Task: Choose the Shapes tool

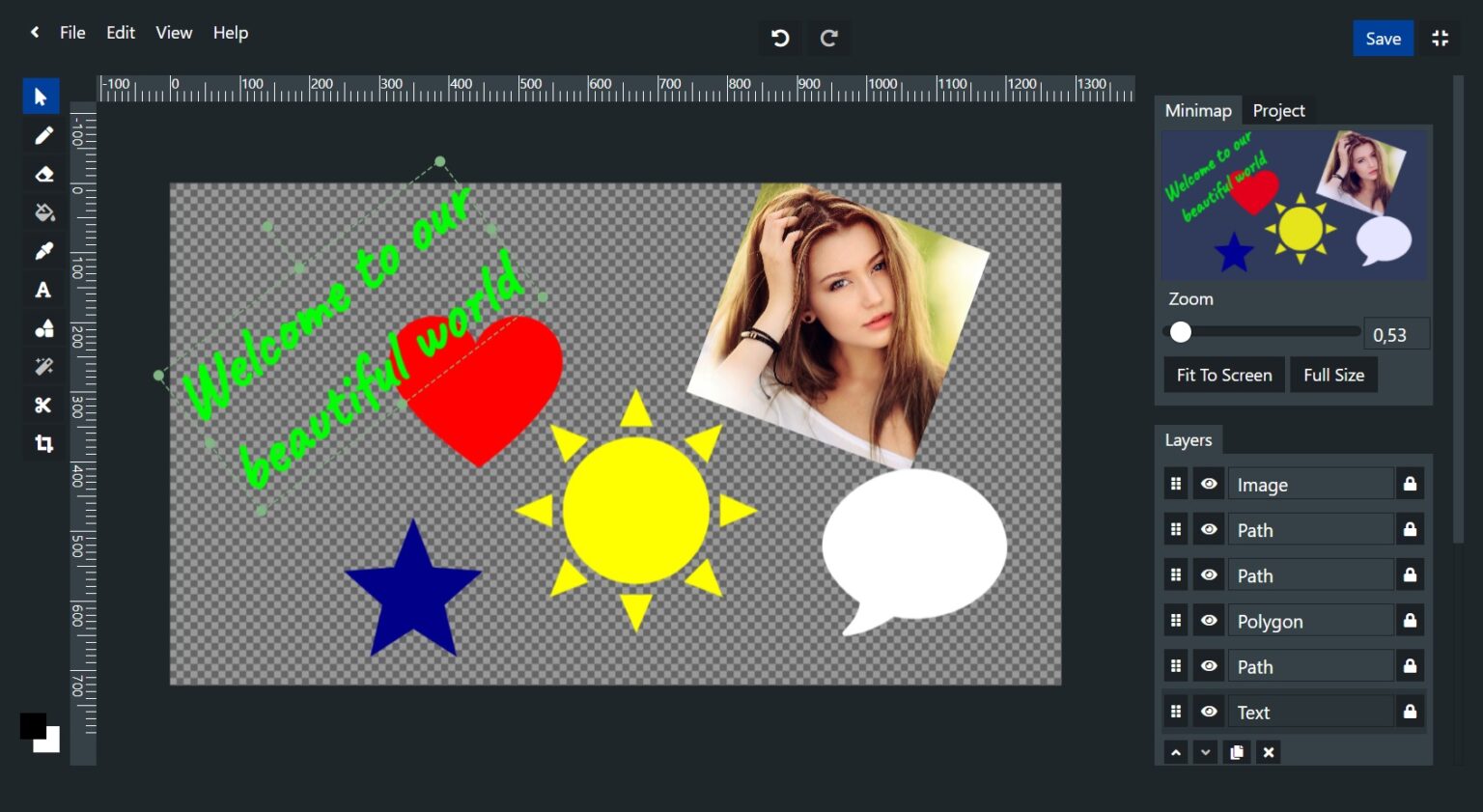Action: click(42, 329)
